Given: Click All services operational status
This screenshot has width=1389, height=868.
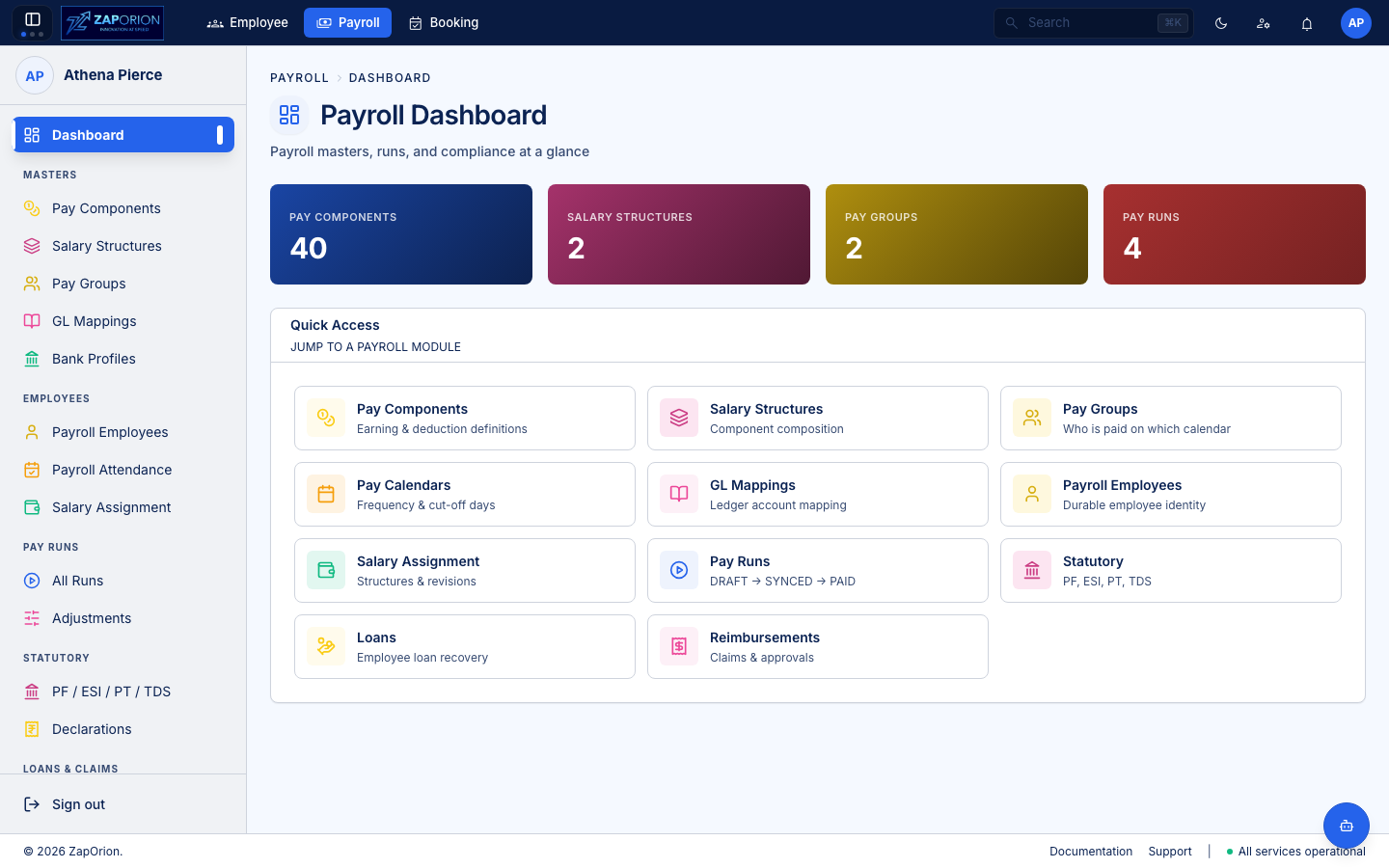Looking at the screenshot, I should [1295, 852].
